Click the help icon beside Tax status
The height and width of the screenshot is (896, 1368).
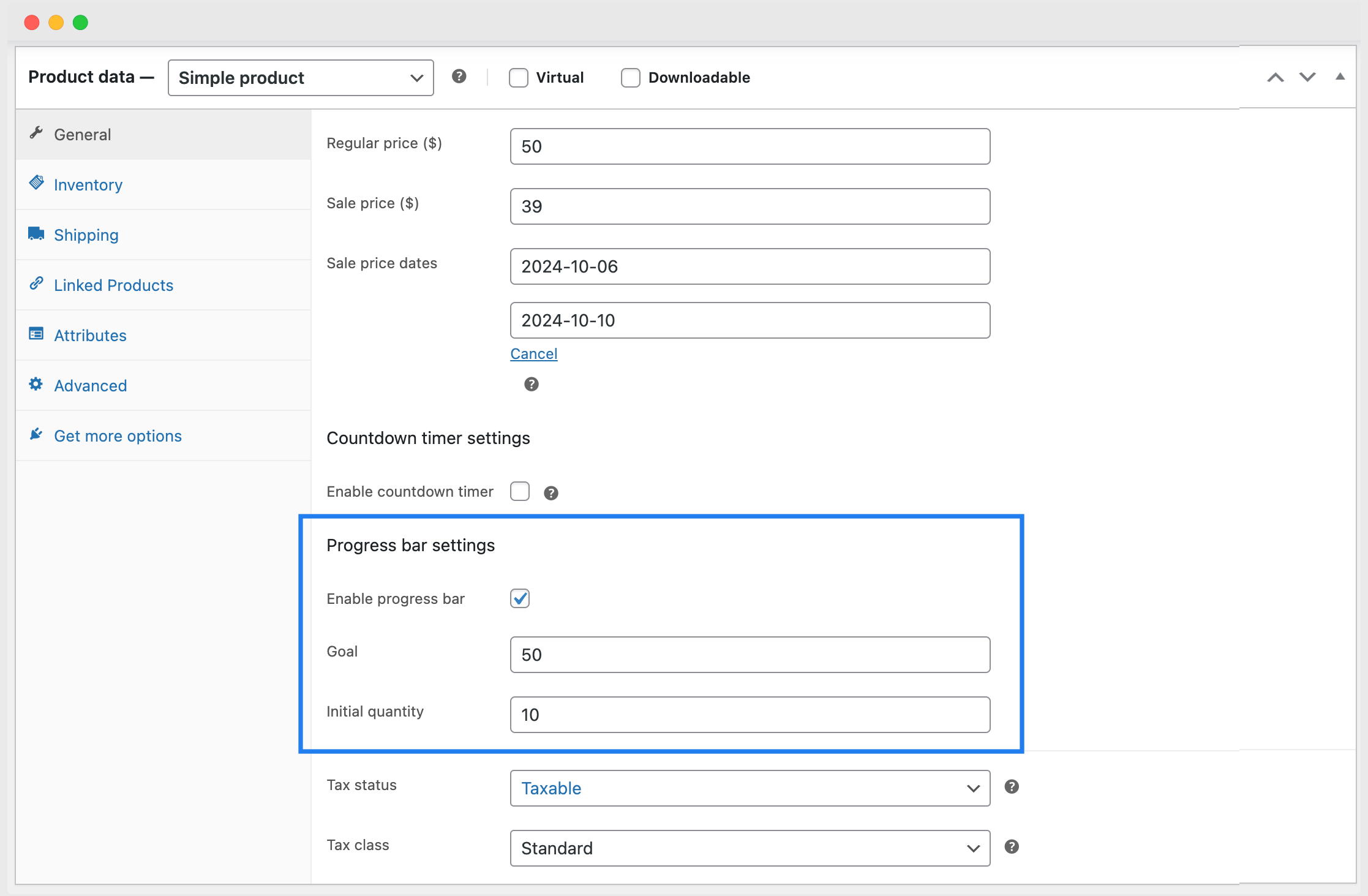1011,787
